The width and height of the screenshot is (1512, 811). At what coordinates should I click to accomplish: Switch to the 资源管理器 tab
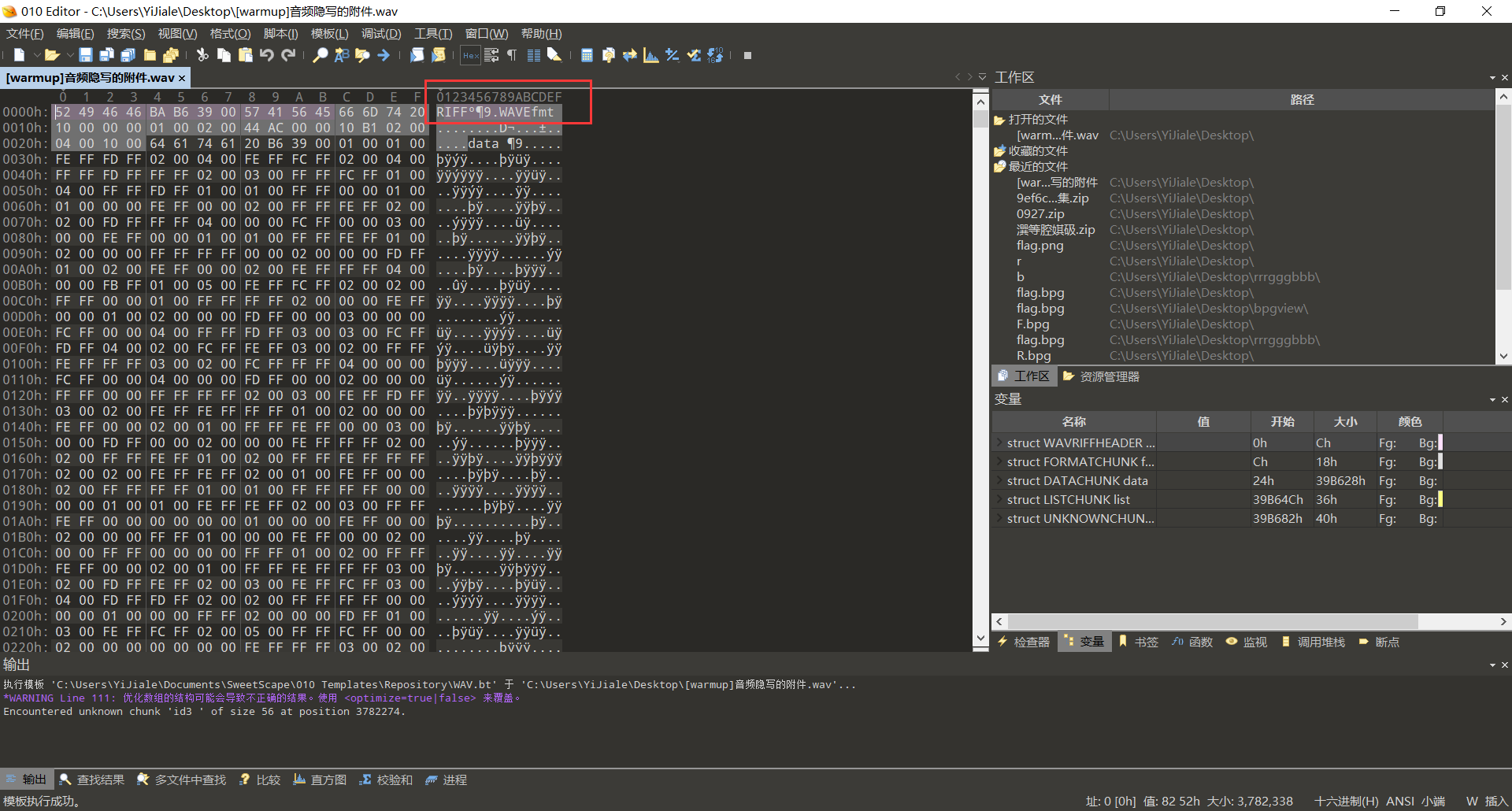(x=1101, y=376)
